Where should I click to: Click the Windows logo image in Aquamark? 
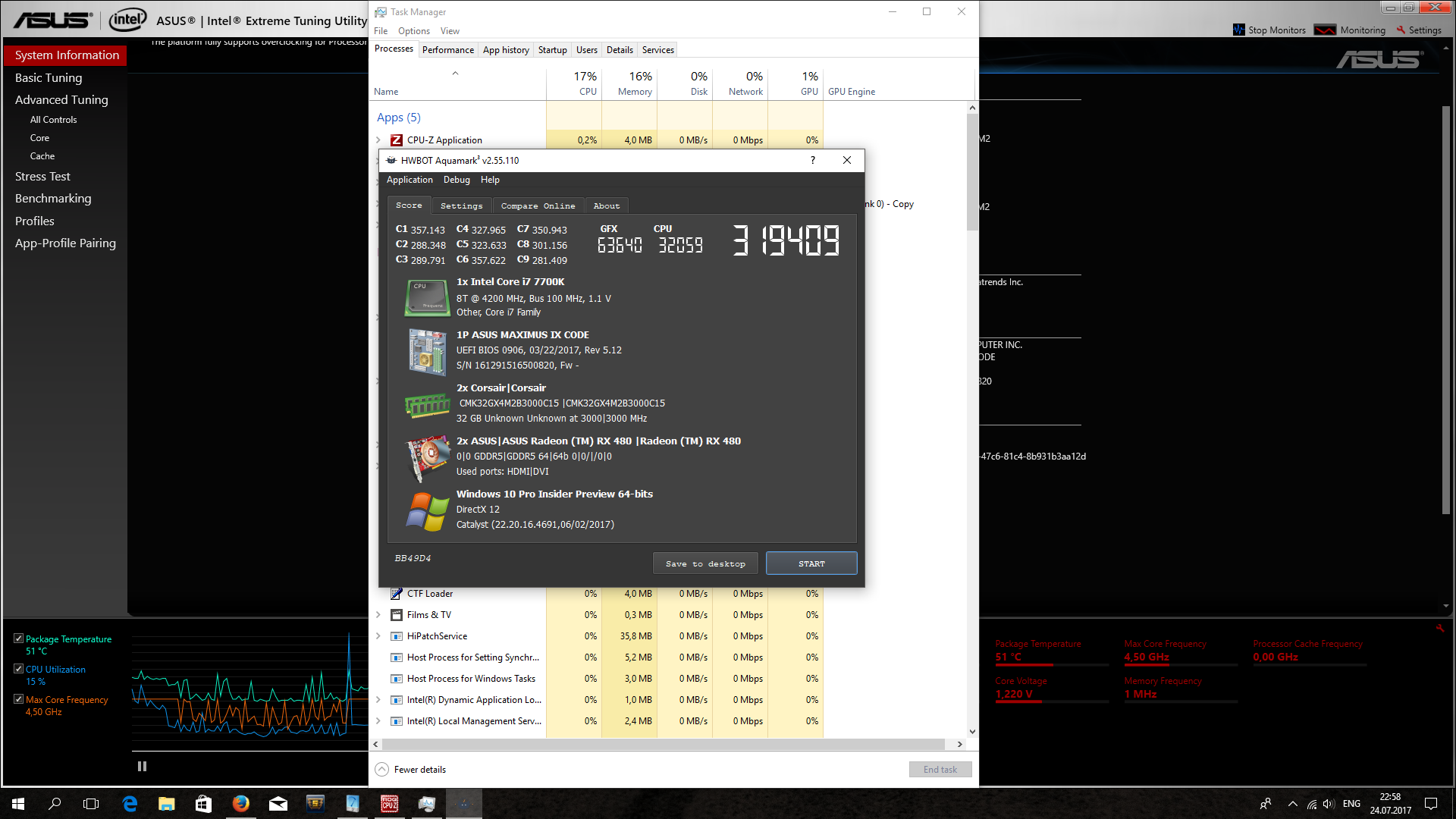click(x=428, y=512)
